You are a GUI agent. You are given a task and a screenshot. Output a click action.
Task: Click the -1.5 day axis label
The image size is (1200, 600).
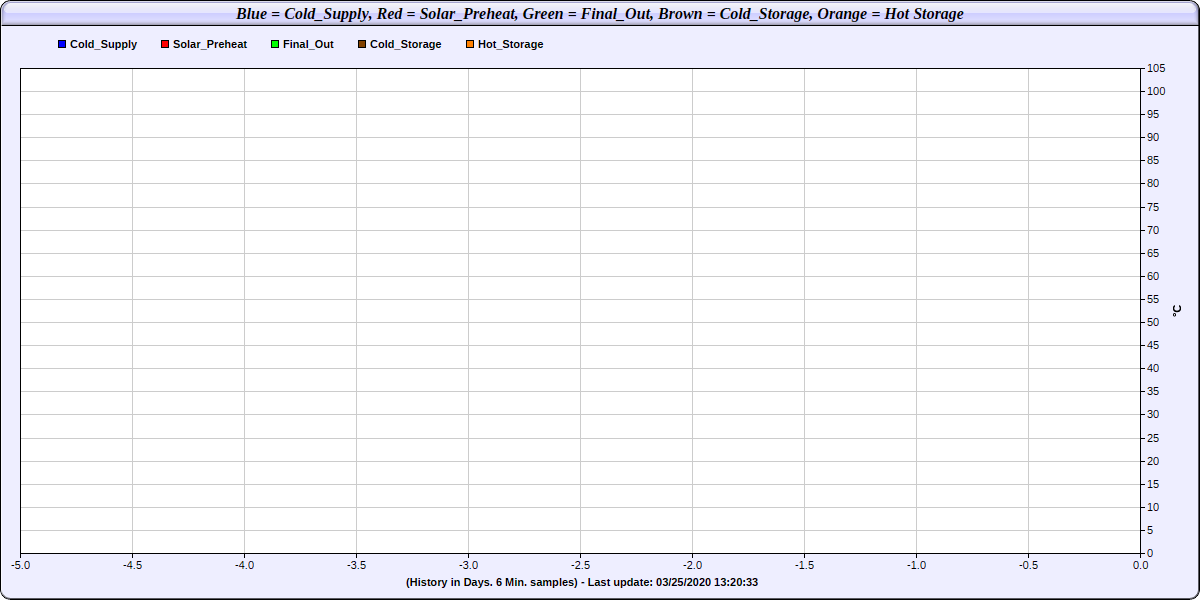point(804,565)
